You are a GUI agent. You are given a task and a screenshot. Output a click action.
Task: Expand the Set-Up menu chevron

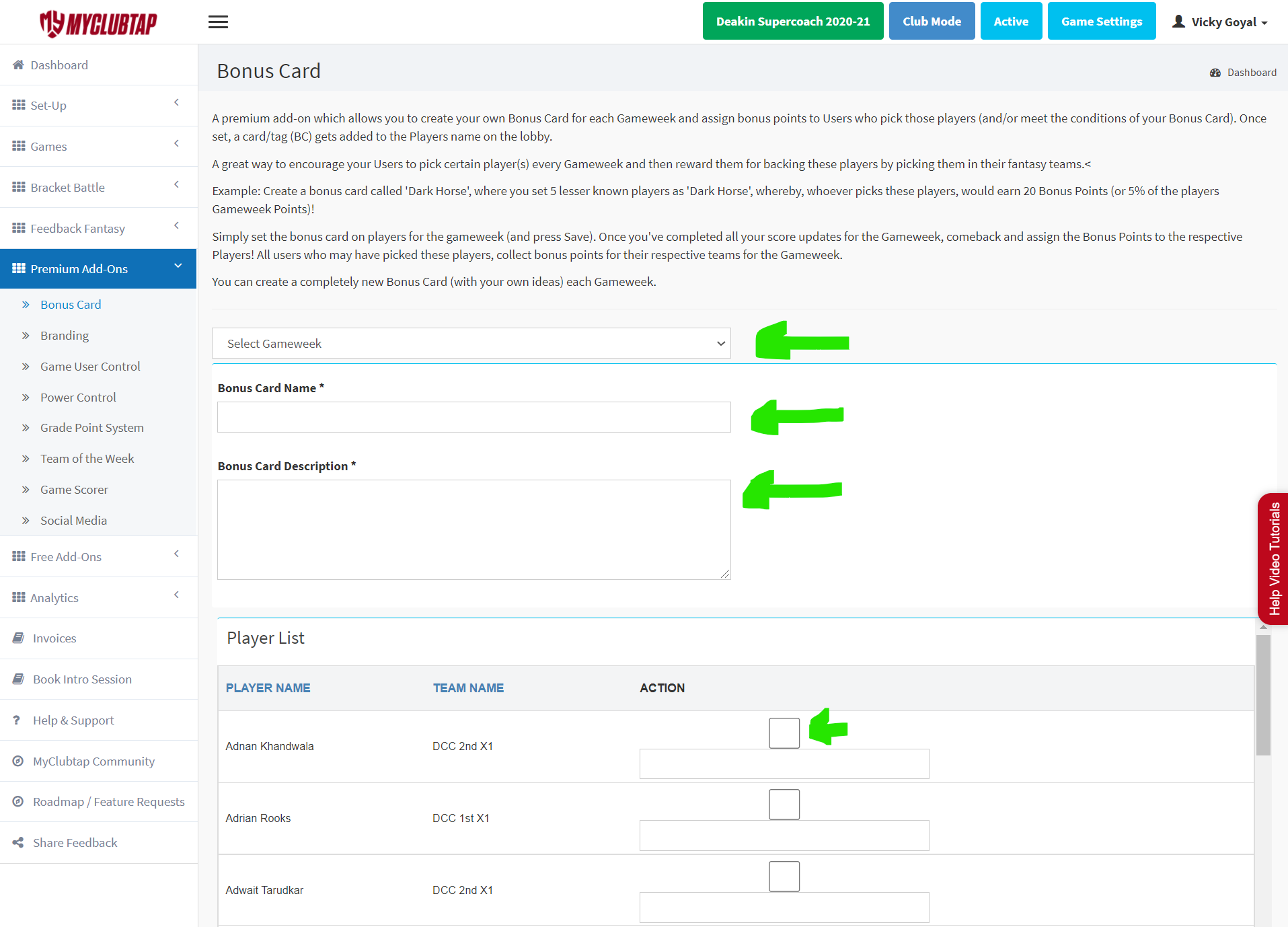[176, 102]
